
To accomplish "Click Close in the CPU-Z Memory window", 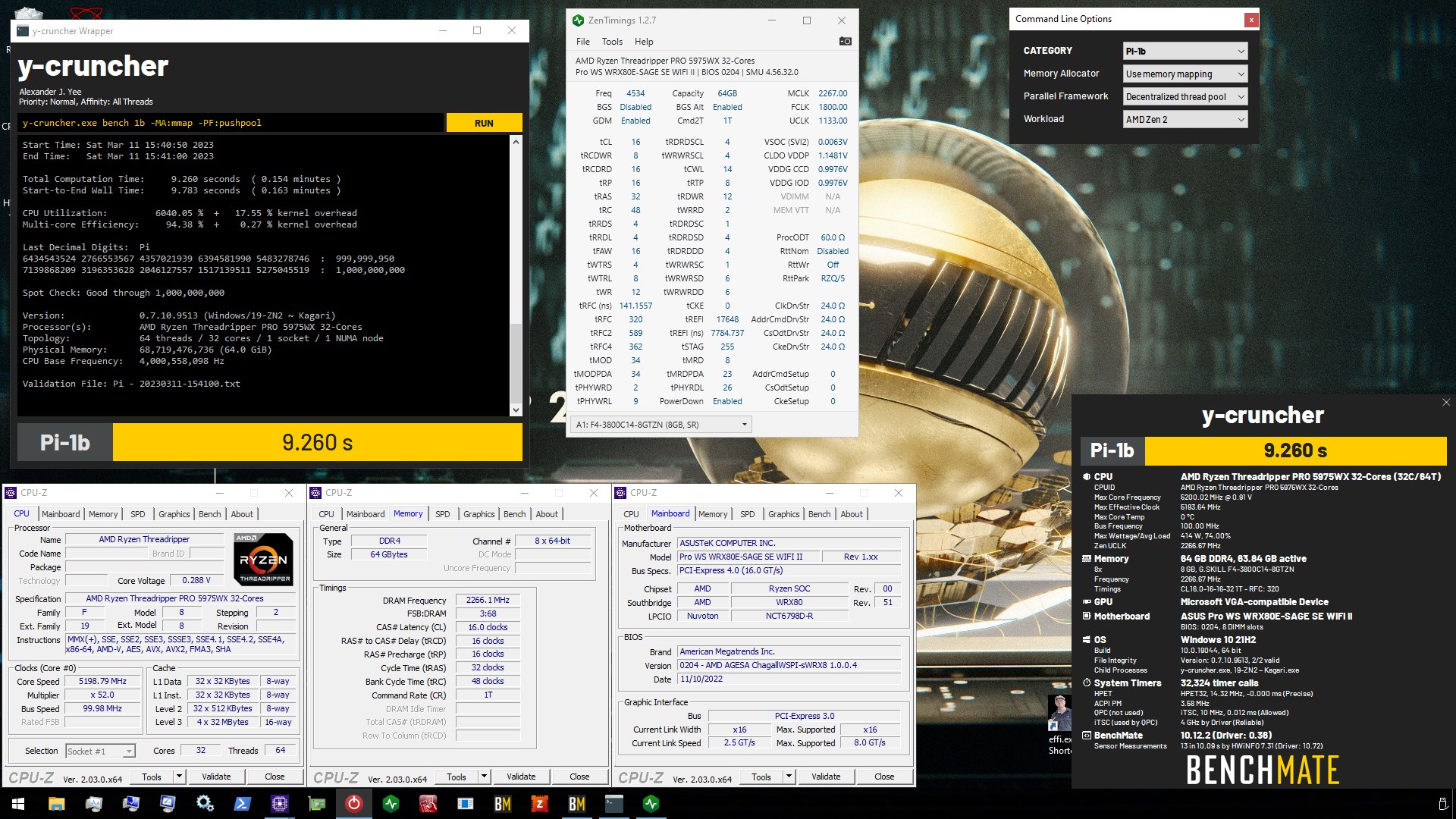I will point(579,777).
